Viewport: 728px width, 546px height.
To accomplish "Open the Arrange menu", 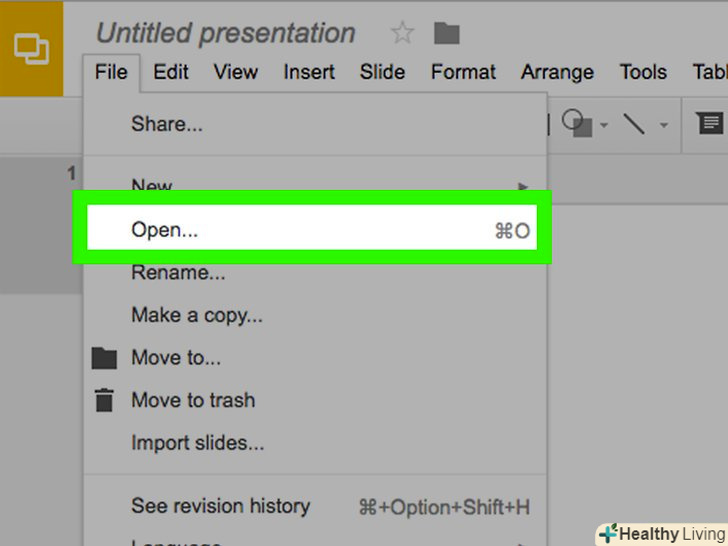I will (x=557, y=72).
